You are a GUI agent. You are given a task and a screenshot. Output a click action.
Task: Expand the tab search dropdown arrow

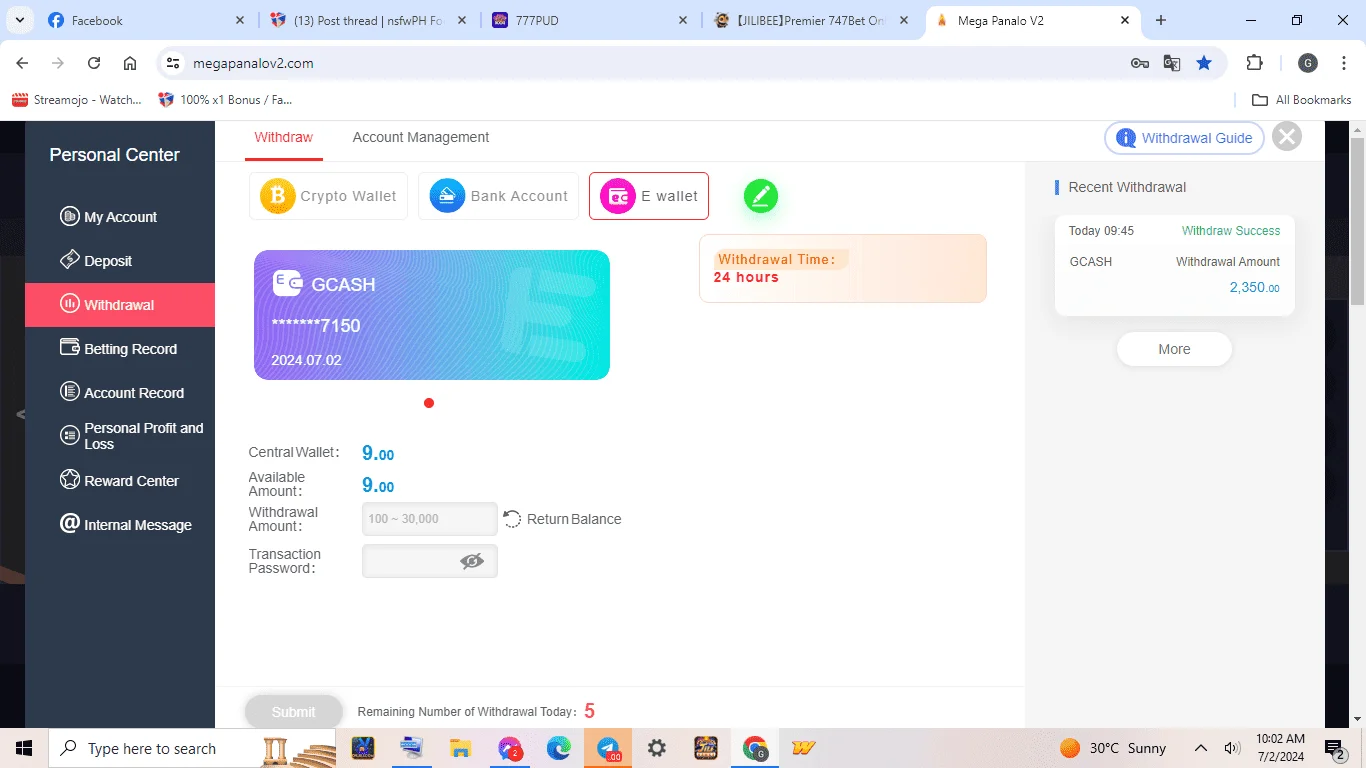pyautogui.click(x=20, y=20)
